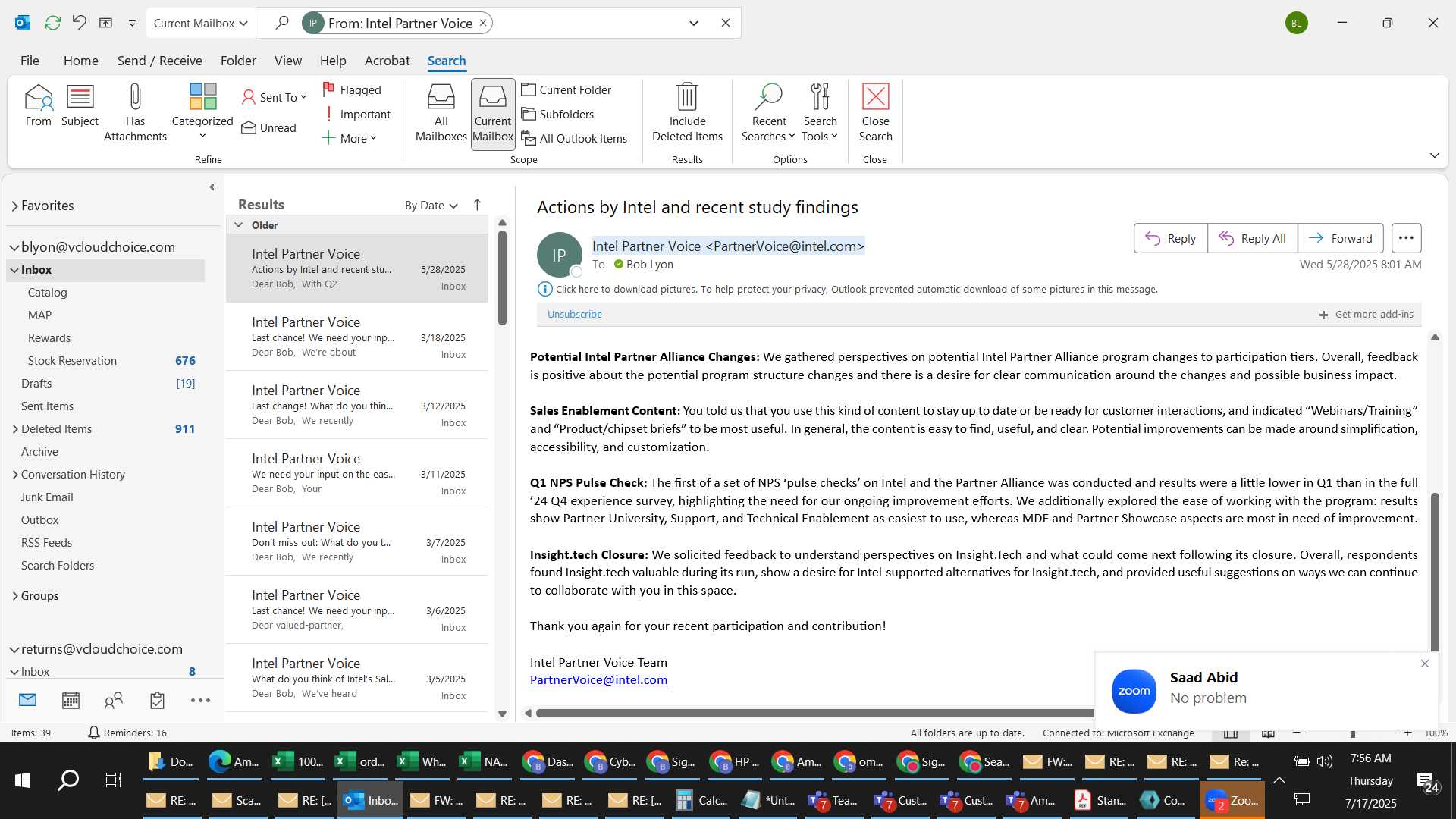Image resolution: width=1456 pixels, height=819 pixels.
Task: Filter results by Unread envelope
Action: point(269,127)
